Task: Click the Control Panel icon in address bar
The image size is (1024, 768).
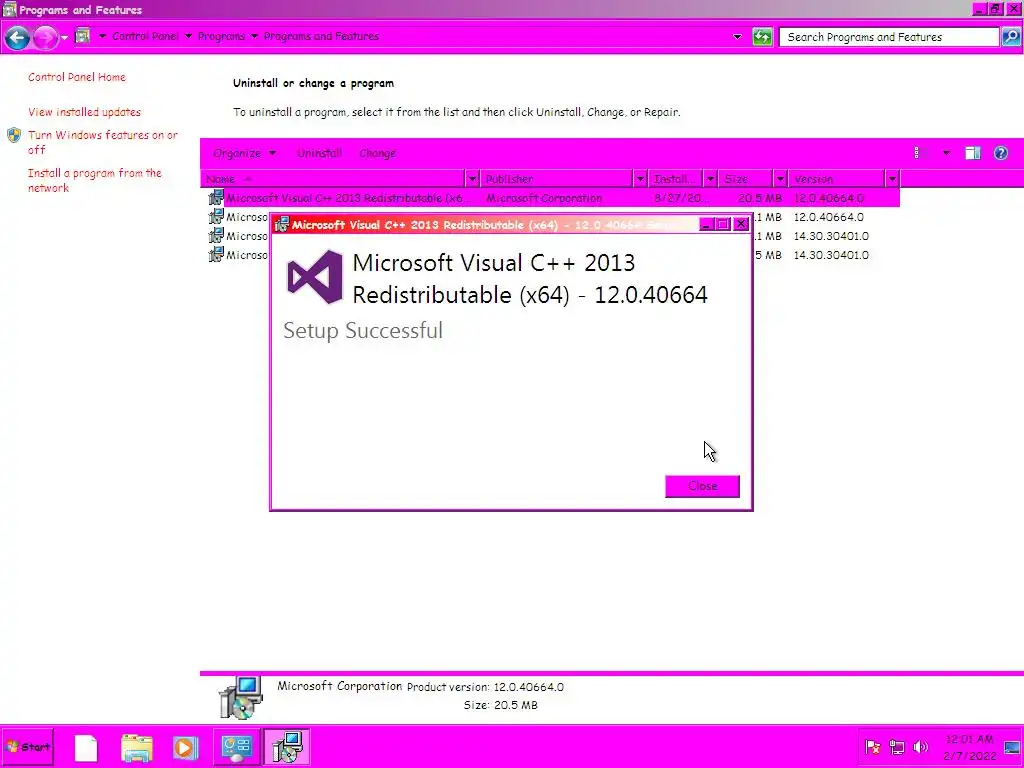Action: 83,36
